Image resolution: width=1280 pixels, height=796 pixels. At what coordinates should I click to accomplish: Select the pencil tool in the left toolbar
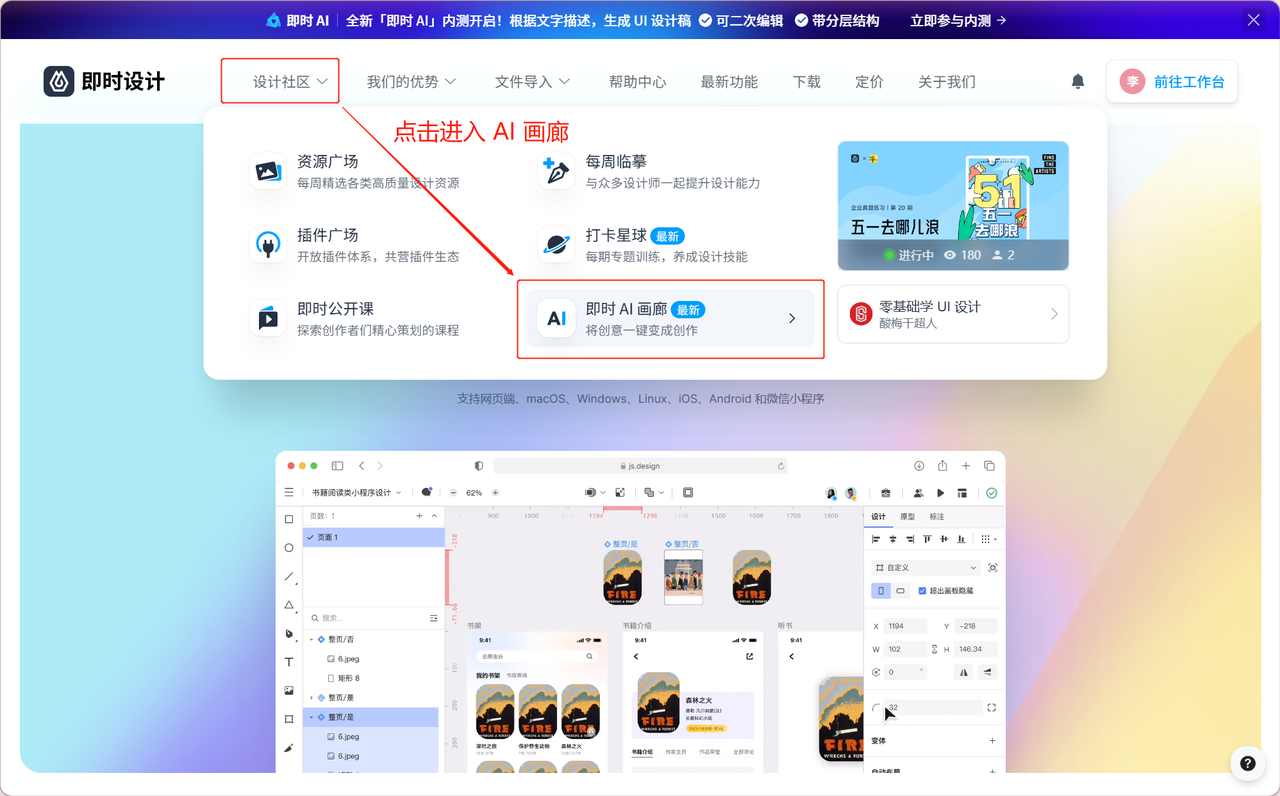[289, 747]
